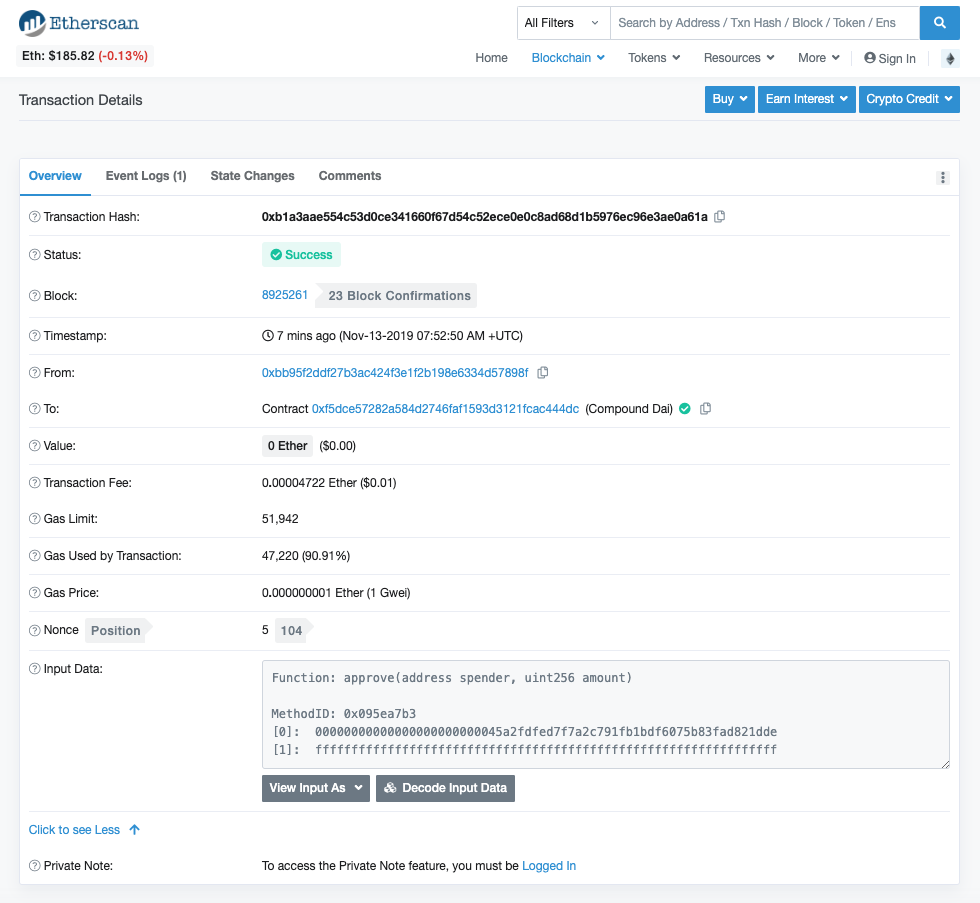Image resolution: width=980 pixels, height=903 pixels.
Task: Click the gas price 0.000000001 Ether value
Action: click(336, 592)
